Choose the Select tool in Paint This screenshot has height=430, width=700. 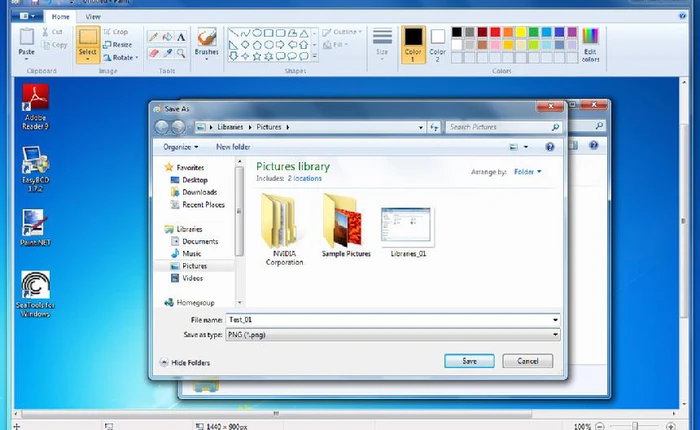coord(88,44)
